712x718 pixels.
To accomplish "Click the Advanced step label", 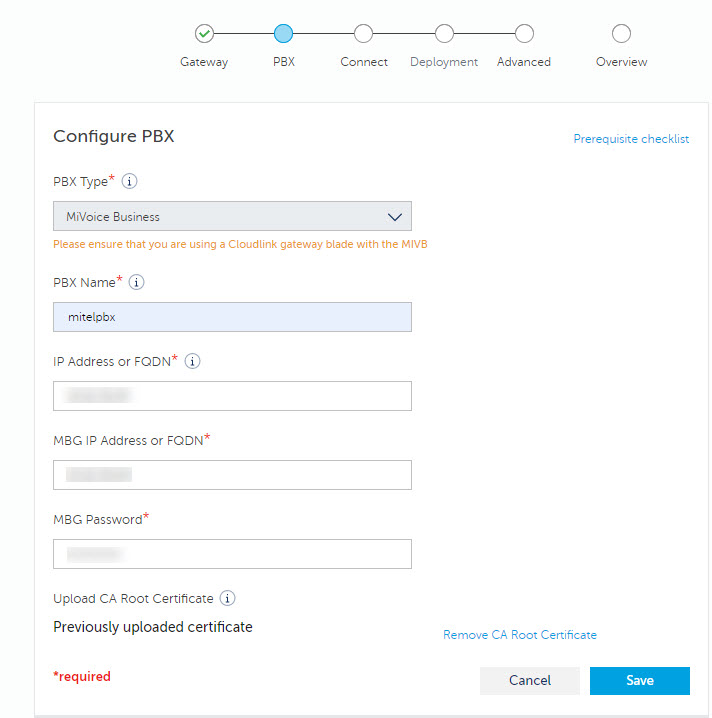I will (x=524, y=62).
